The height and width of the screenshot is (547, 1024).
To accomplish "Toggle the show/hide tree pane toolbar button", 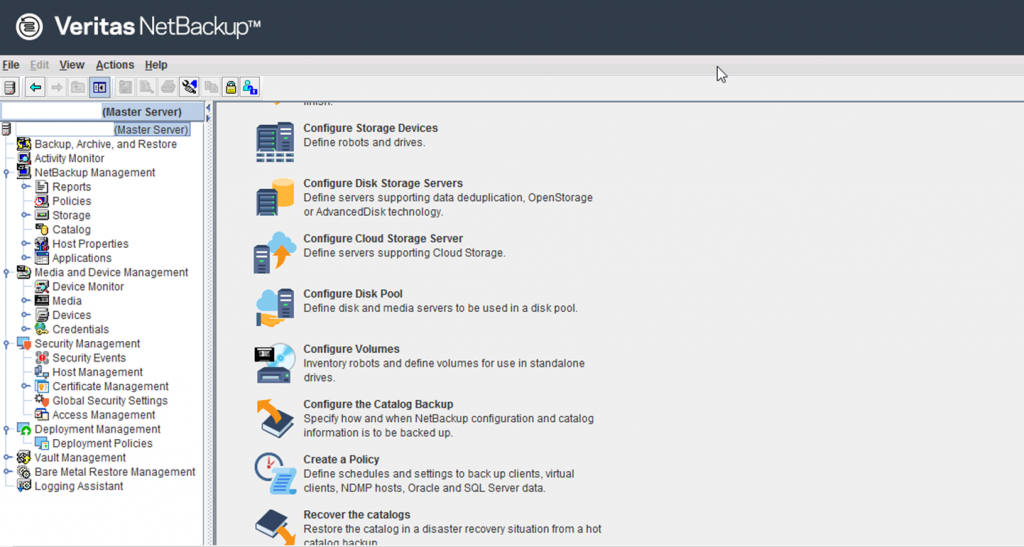I will click(x=99, y=87).
